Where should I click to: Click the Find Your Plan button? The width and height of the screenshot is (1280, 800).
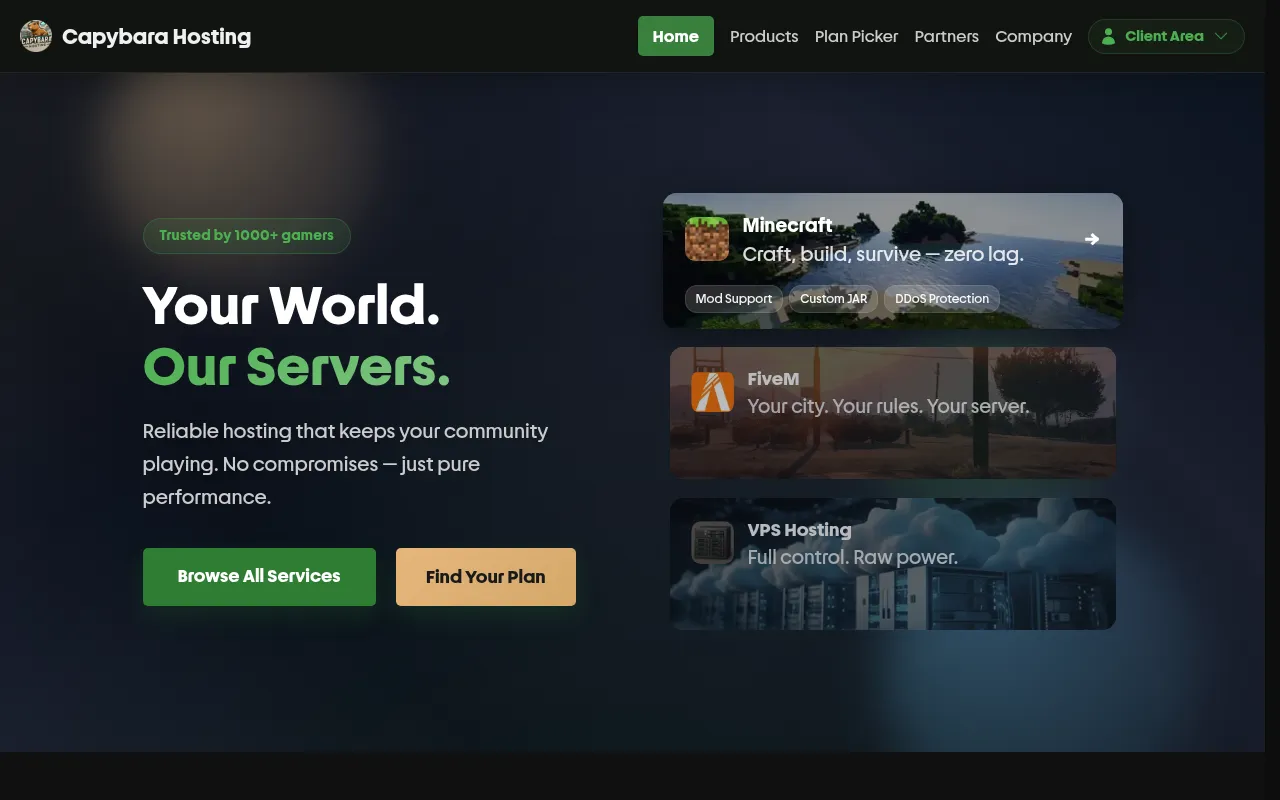[486, 577]
